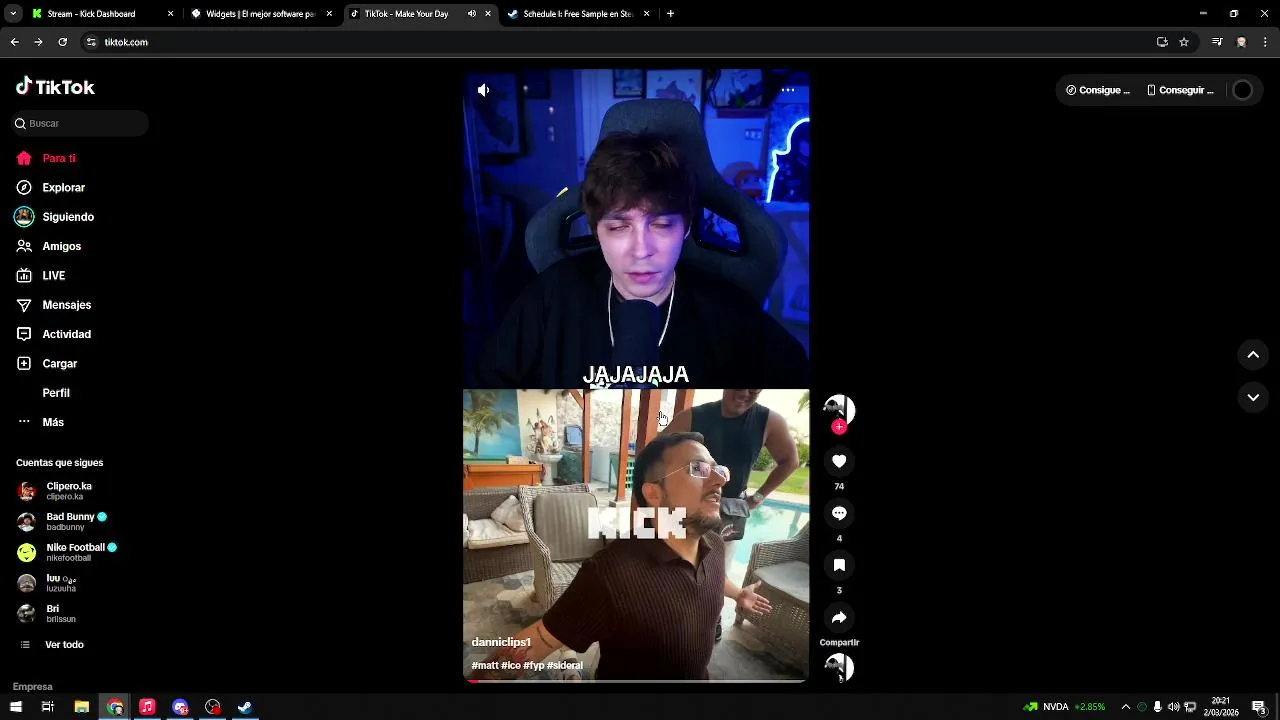
Task: Like the video with heart icon
Action: pos(839,461)
